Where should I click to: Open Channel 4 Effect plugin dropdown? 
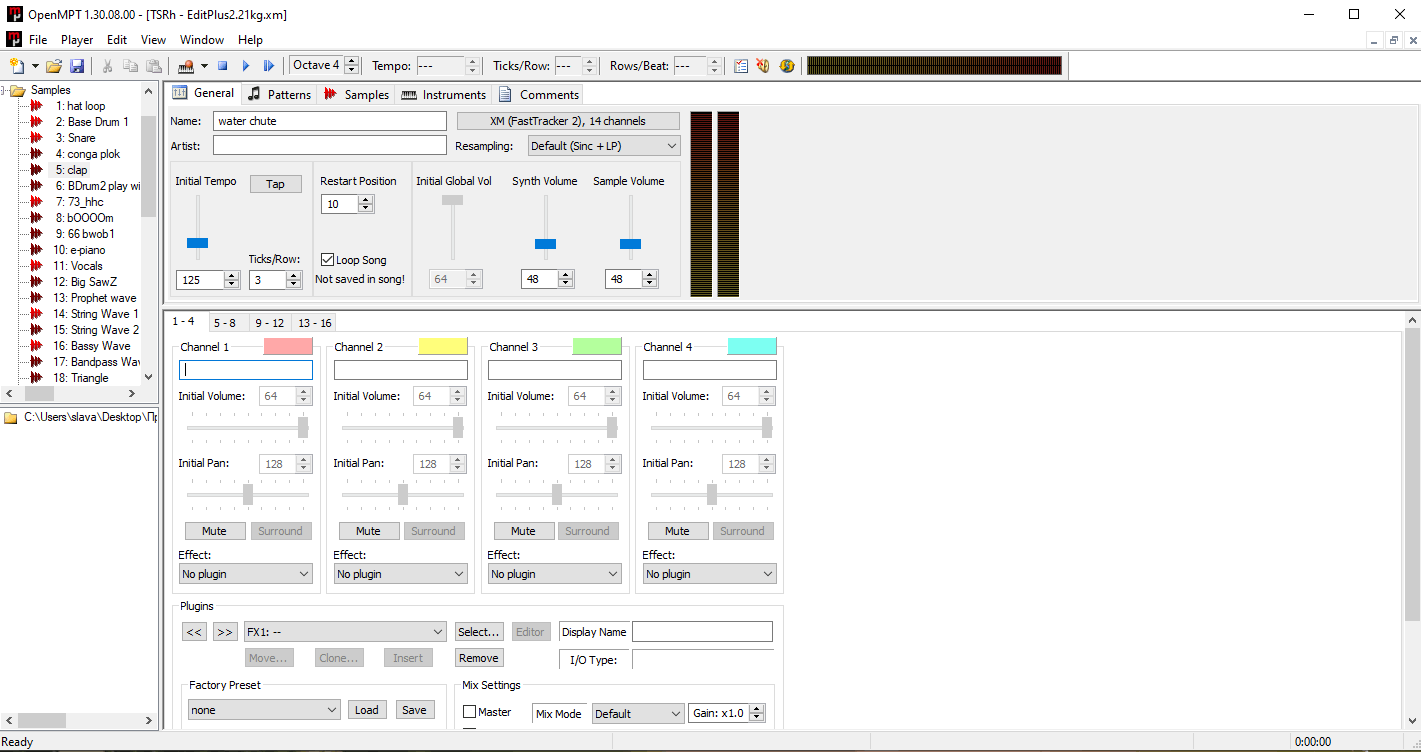click(x=709, y=574)
